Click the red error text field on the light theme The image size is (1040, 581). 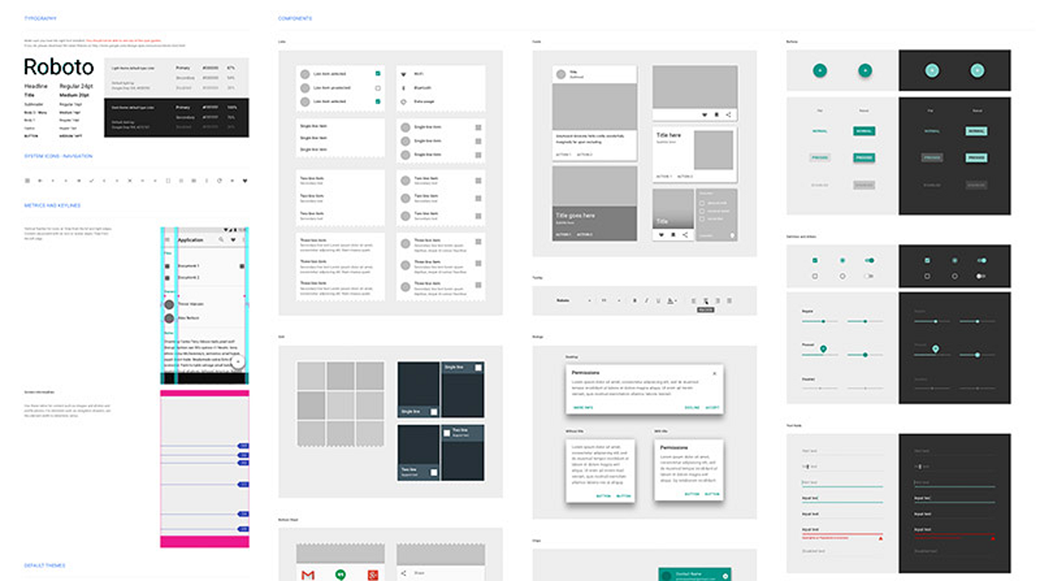pos(842,536)
